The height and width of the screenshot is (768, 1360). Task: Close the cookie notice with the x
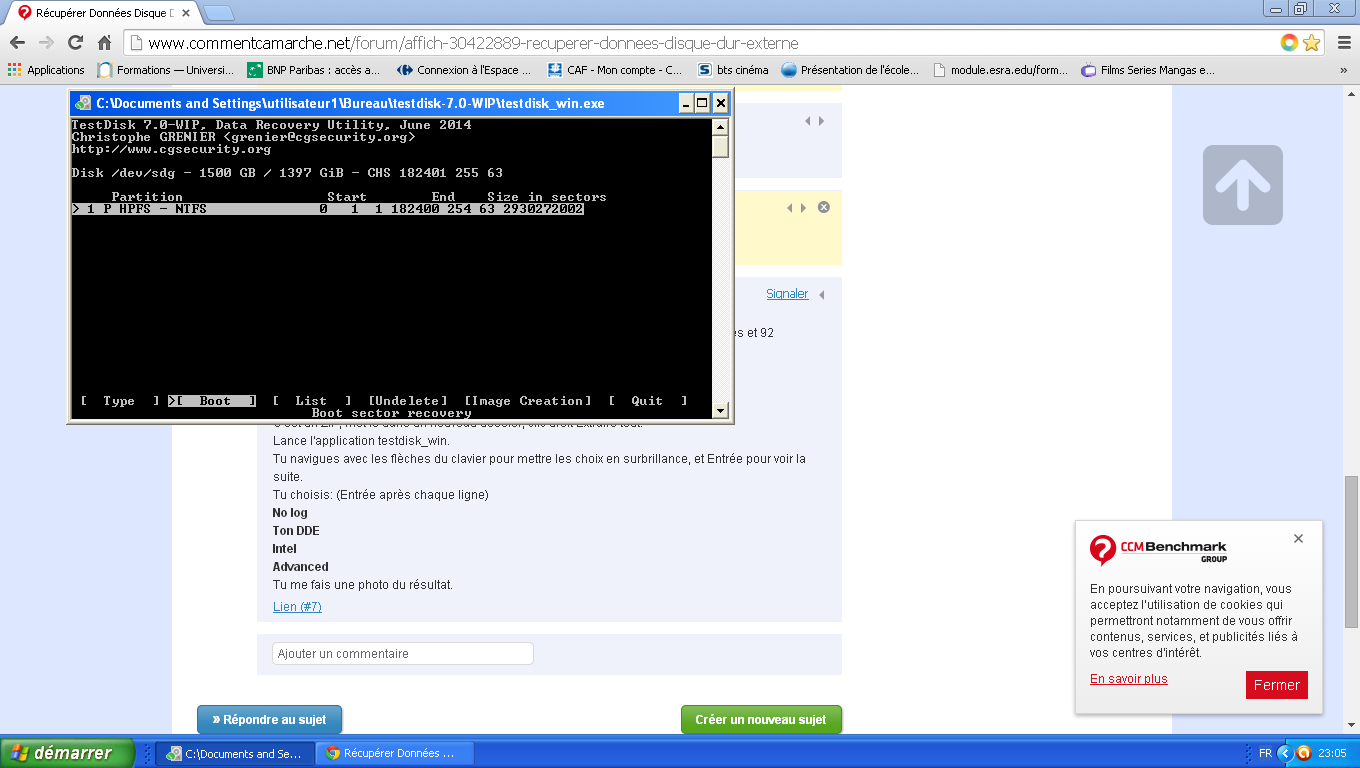coord(1298,538)
